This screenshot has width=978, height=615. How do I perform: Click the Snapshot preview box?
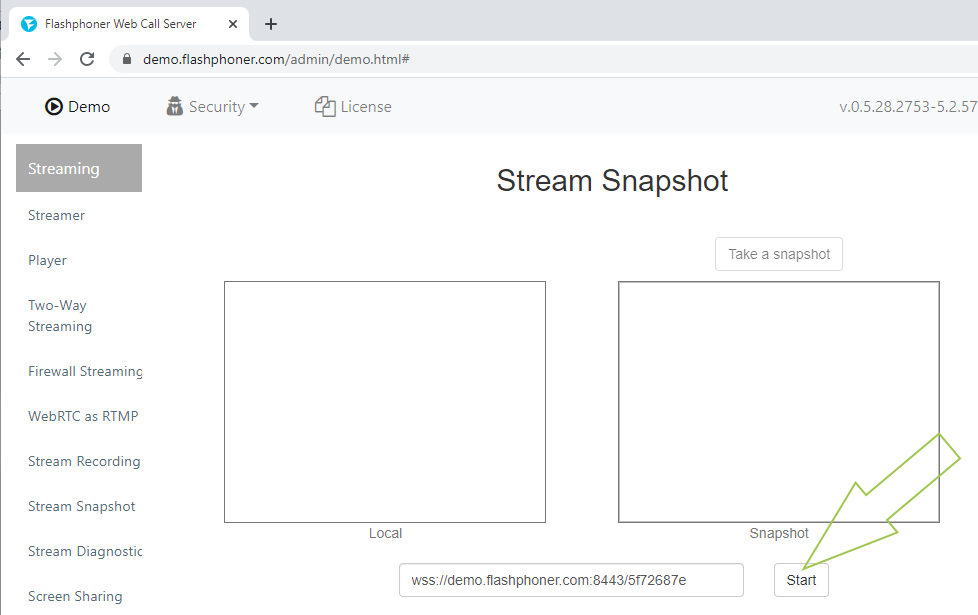pyautogui.click(x=779, y=402)
